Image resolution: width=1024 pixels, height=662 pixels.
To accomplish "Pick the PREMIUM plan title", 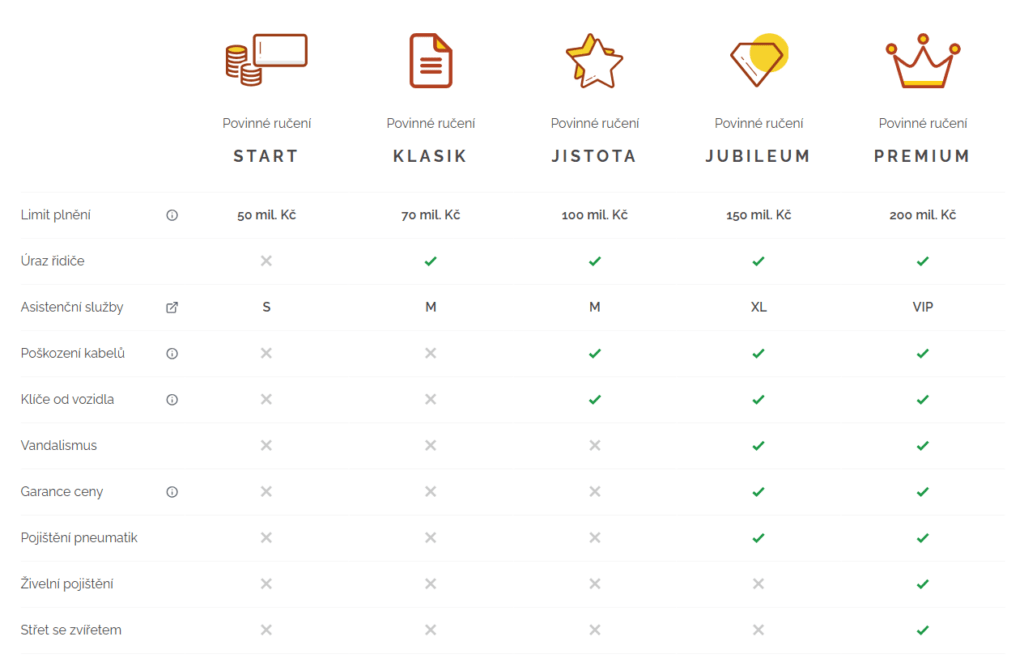I will coord(922,156).
